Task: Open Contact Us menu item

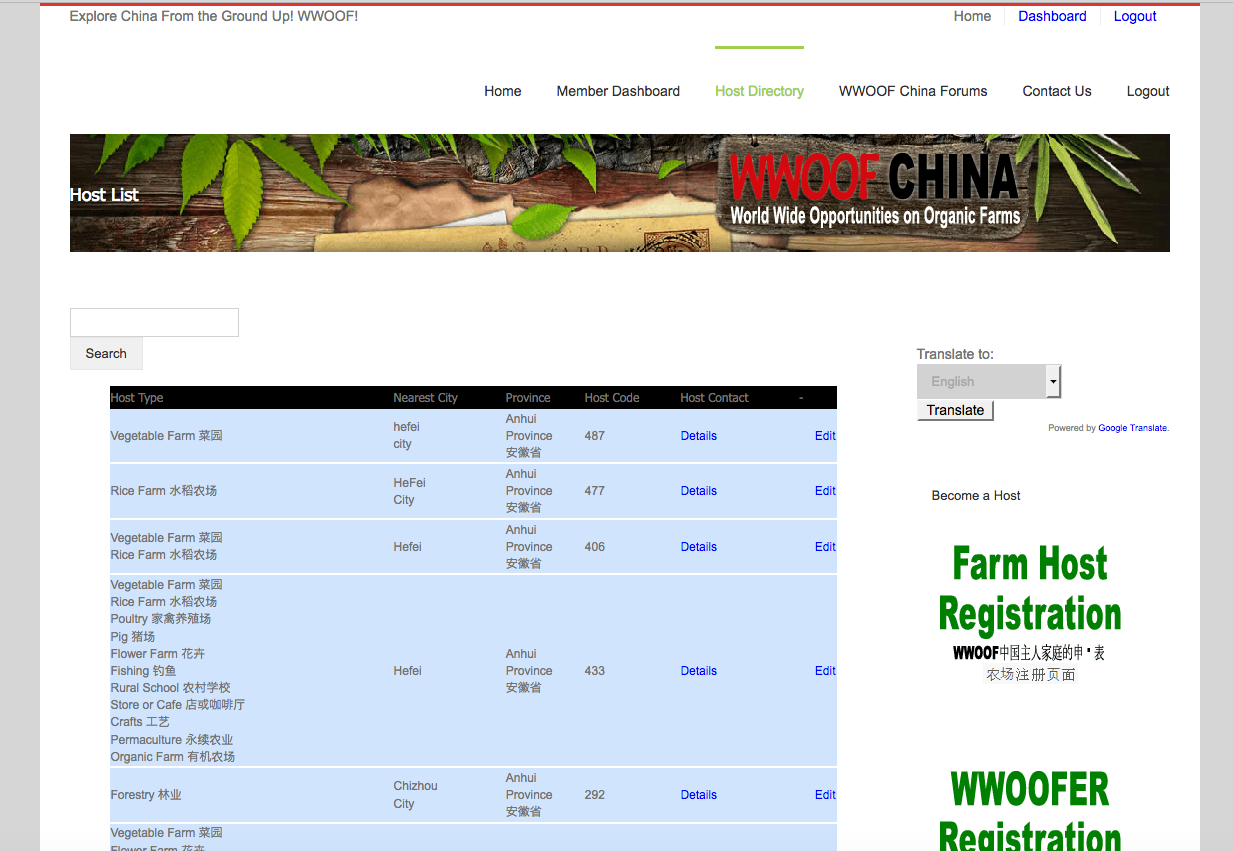Action: pos(1057,91)
